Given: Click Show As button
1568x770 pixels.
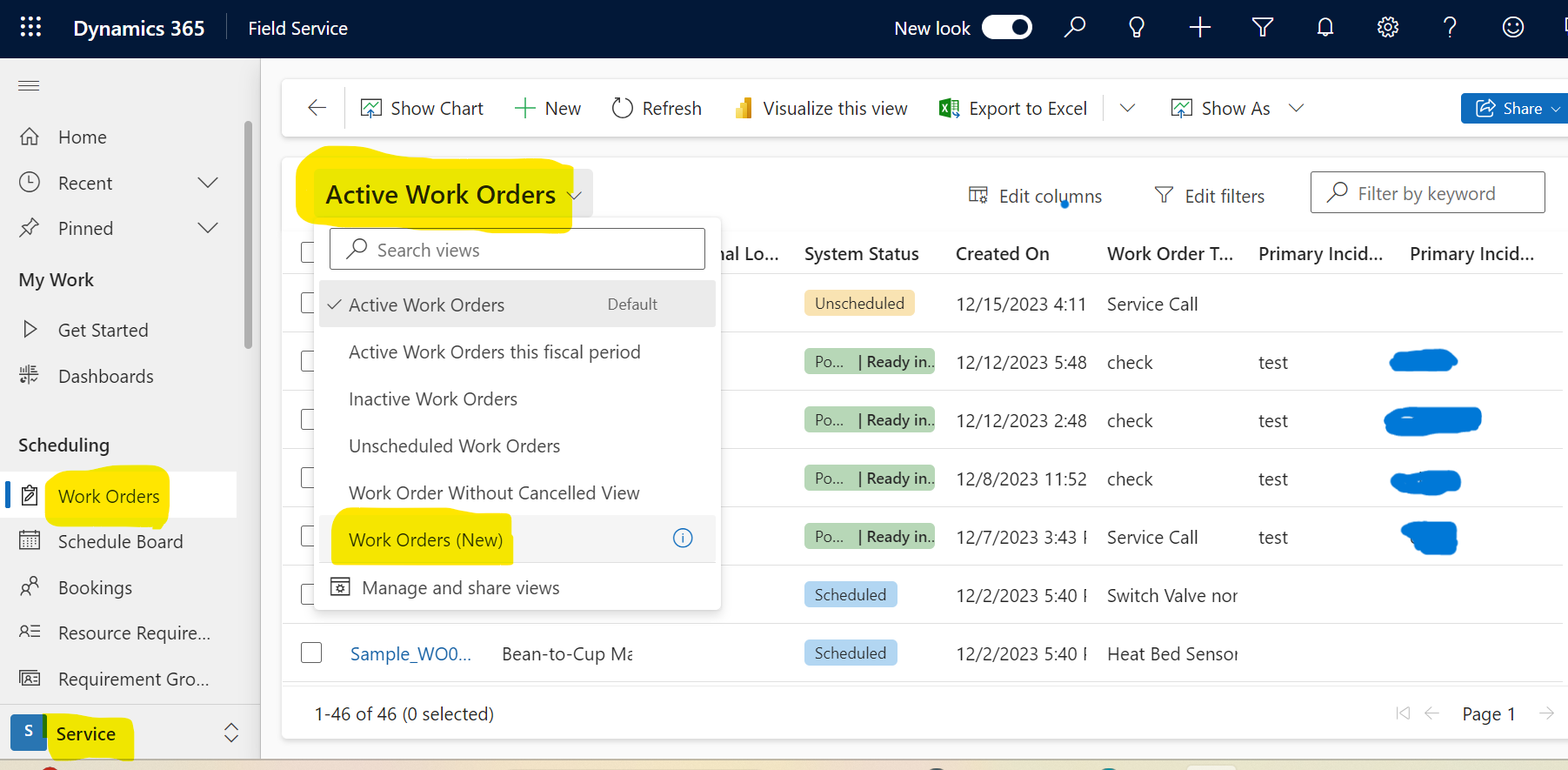Looking at the screenshot, I should [x=1220, y=108].
